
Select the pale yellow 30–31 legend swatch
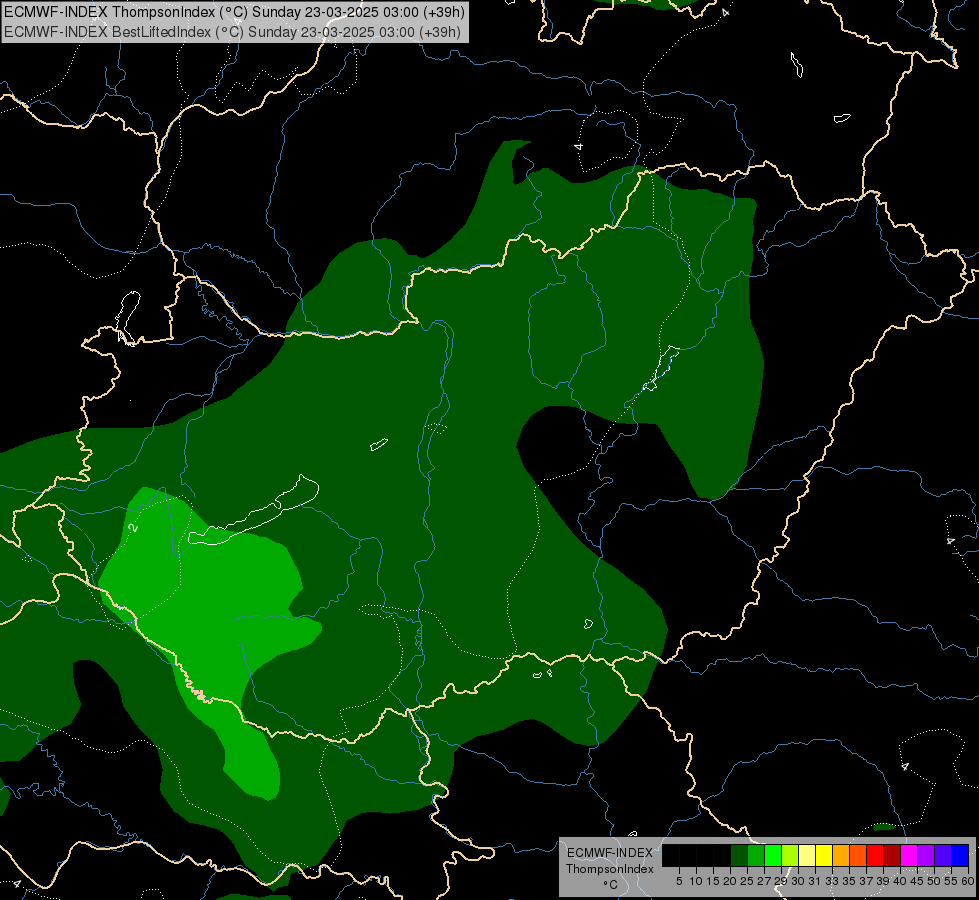pos(807,856)
